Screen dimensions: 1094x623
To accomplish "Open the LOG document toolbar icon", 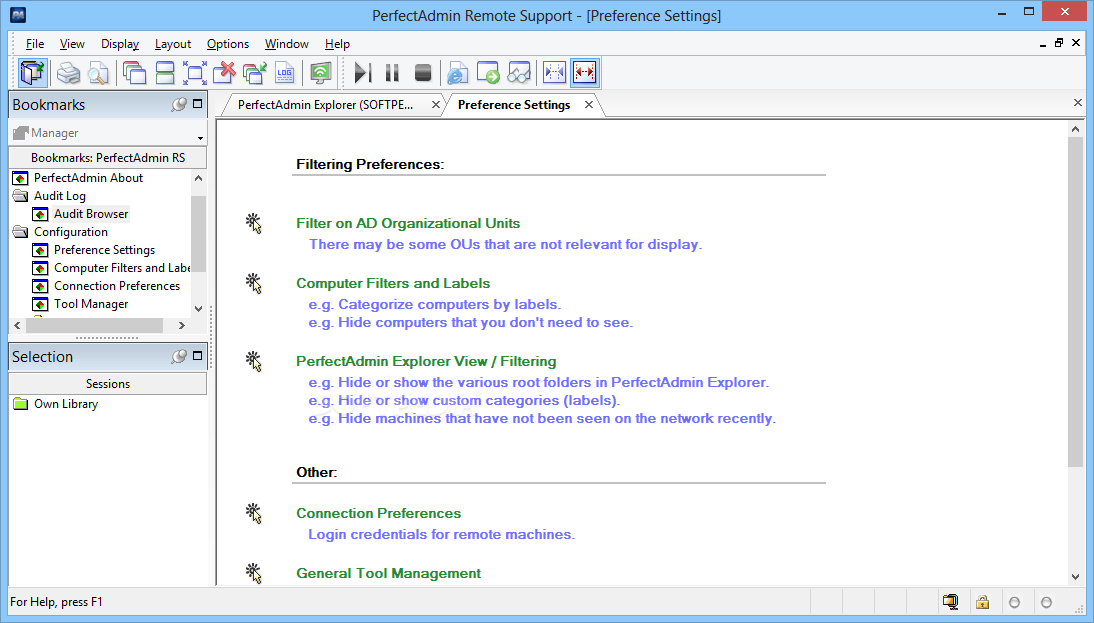I will click(x=285, y=73).
